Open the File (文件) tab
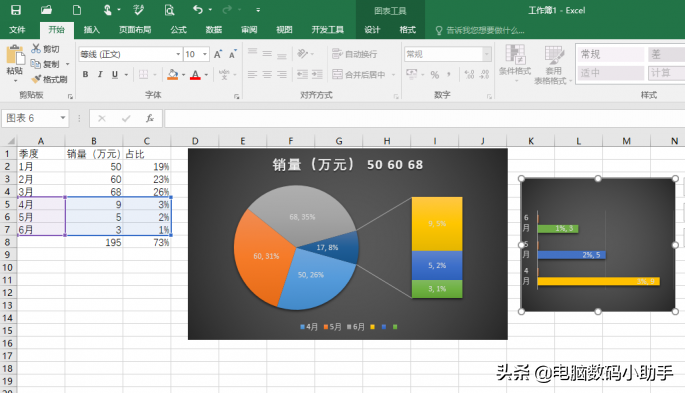 click(x=17, y=30)
